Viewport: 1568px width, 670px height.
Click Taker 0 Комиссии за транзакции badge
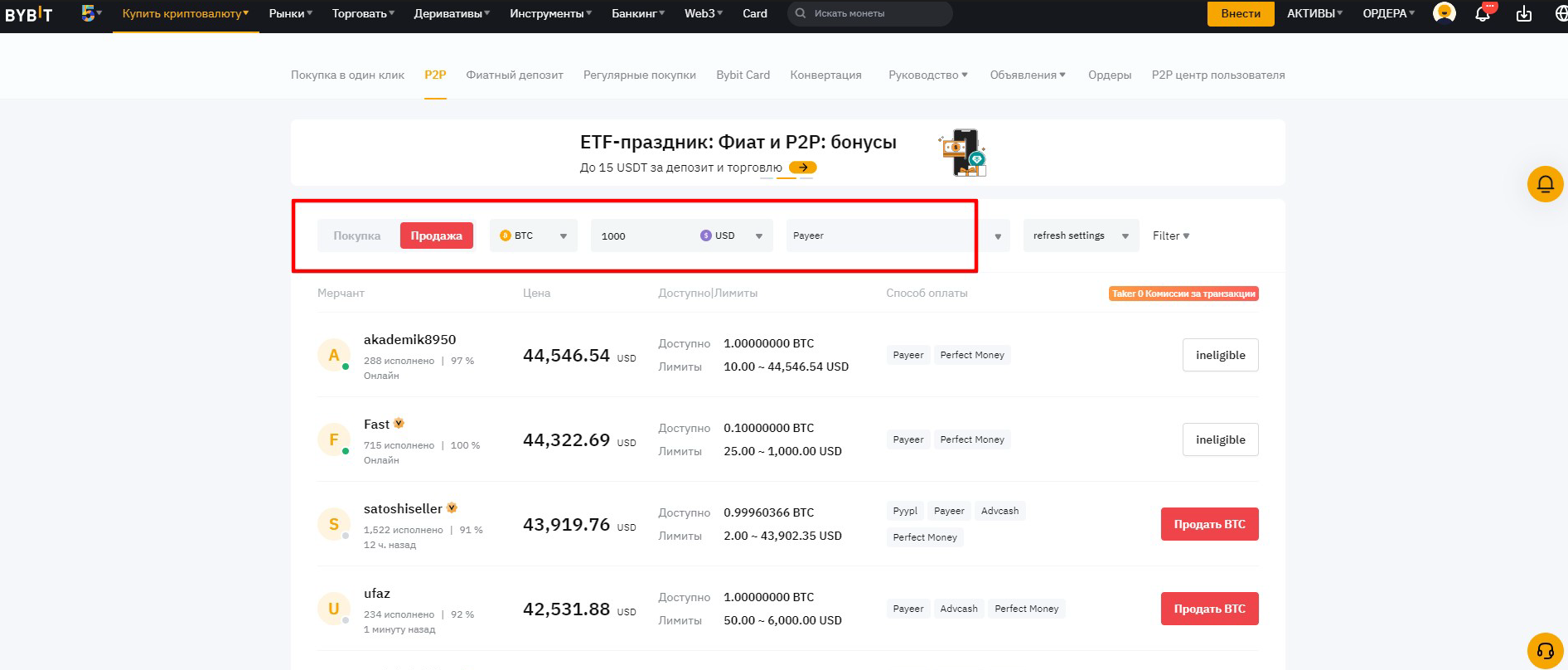[1183, 294]
